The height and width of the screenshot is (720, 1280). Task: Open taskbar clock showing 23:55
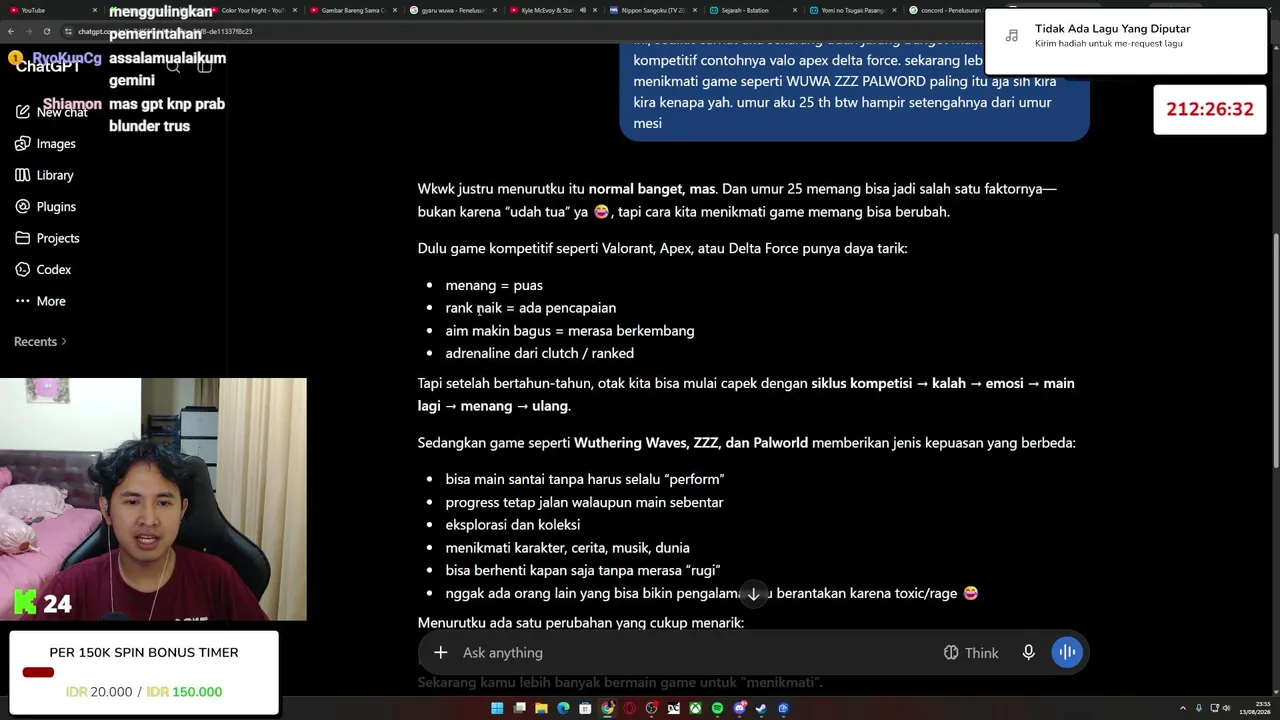[x=1255, y=708]
